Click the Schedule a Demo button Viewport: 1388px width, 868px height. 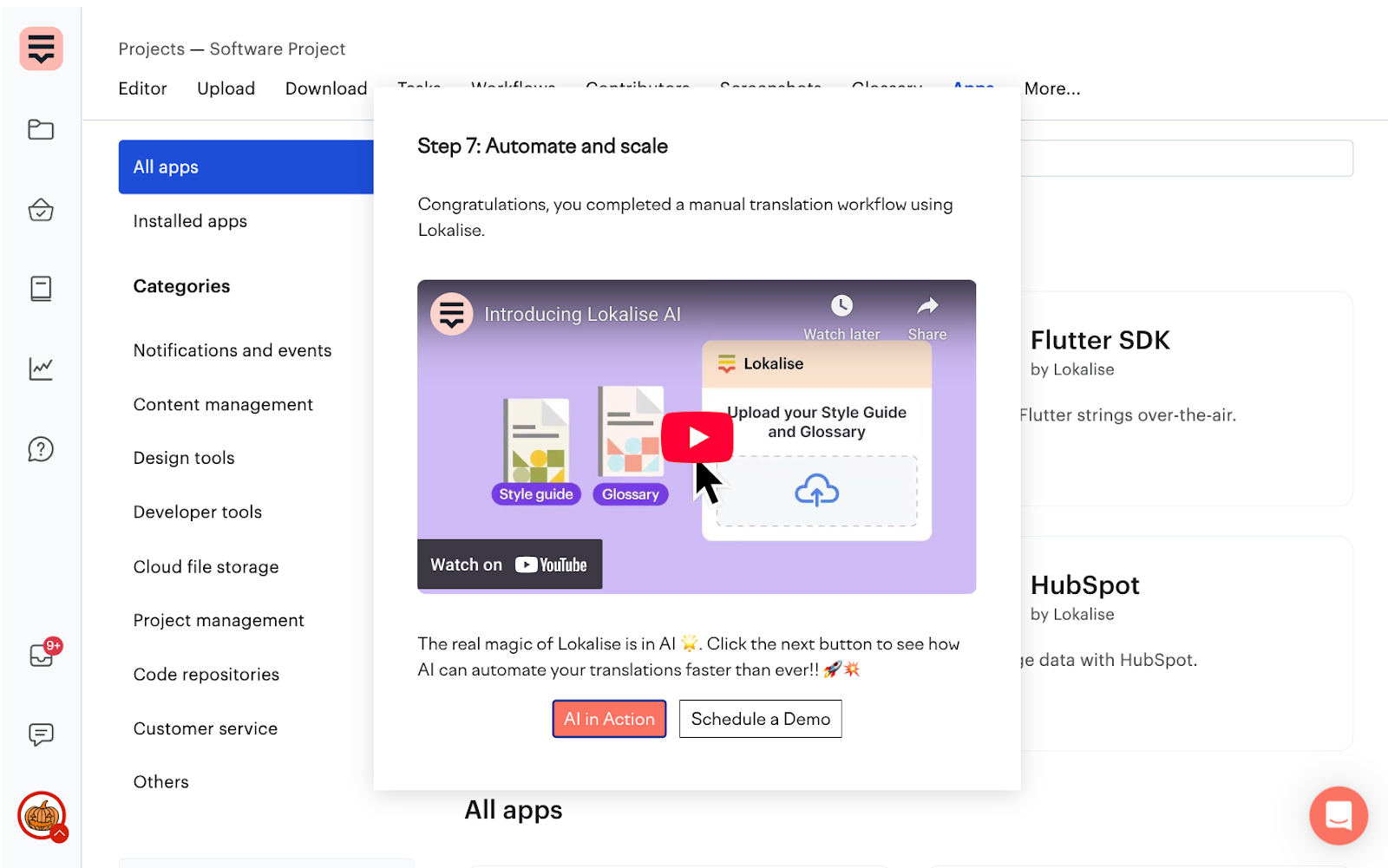click(x=761, y=719)
